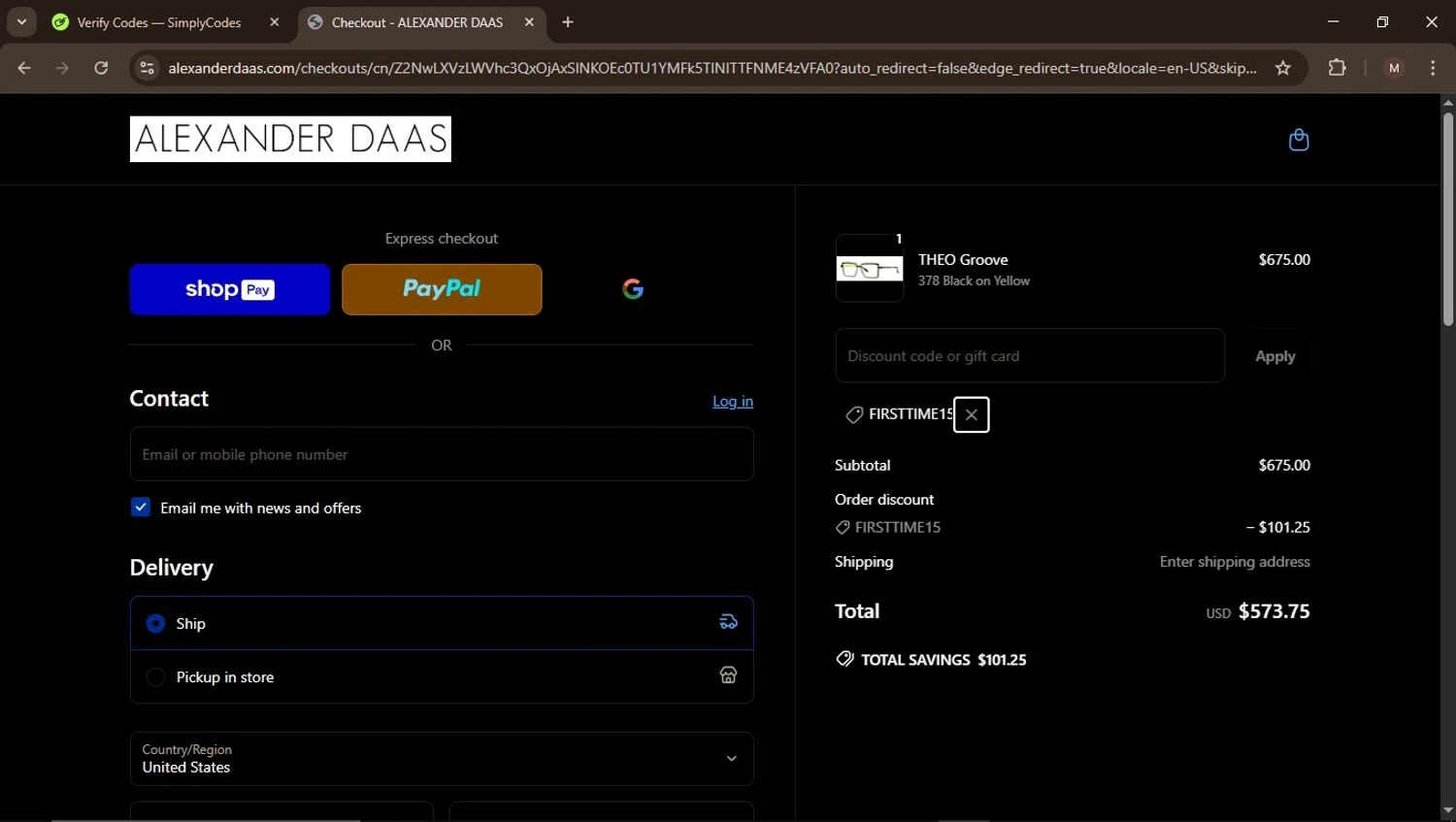Close the Checkout - ALEXANDER DAAS tab
Screen dimensions: 1456x822
[x=529, y=22]
